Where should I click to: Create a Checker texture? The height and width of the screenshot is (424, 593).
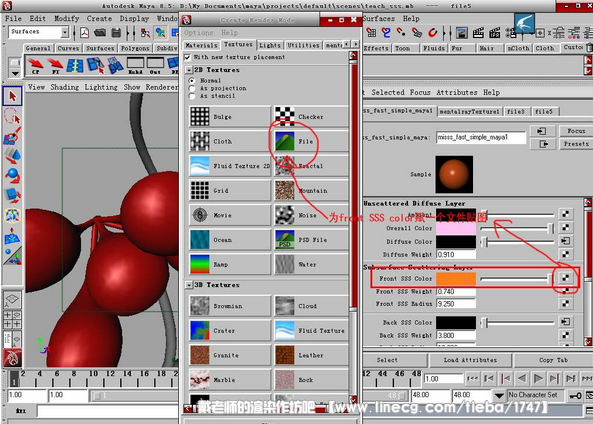(310, 116)
